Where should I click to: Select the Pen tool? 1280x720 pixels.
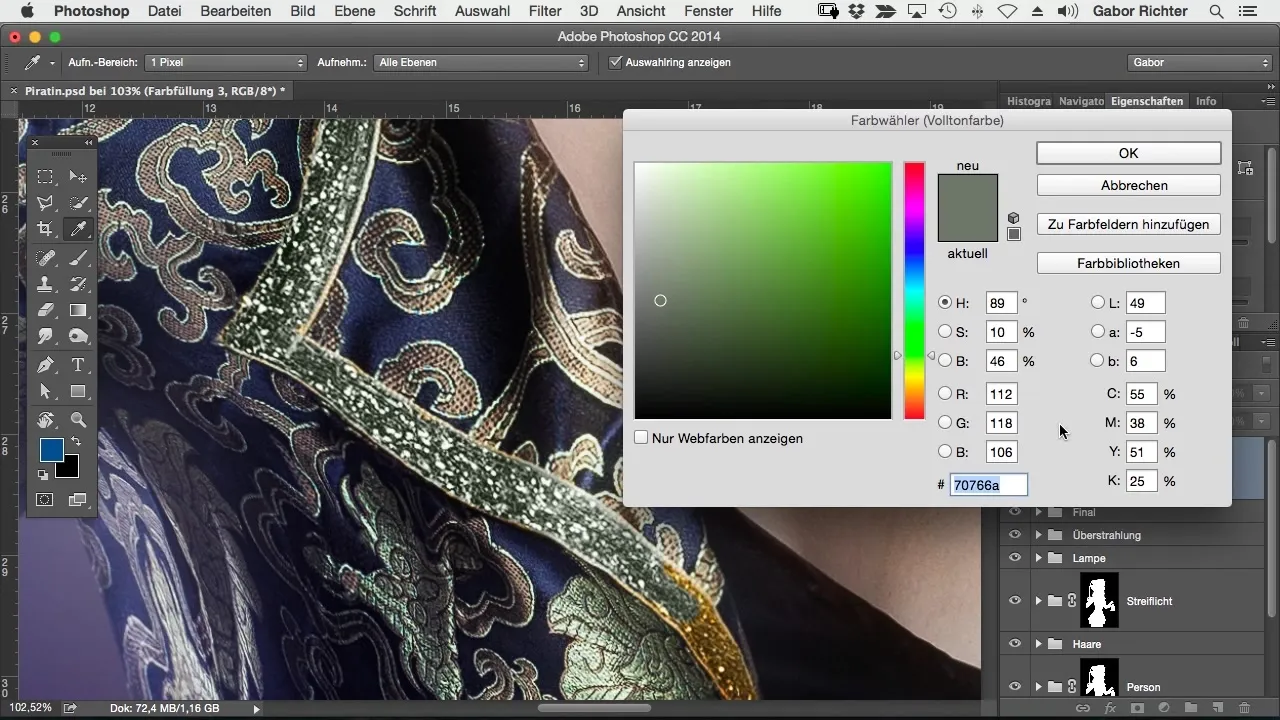click(46, 365)
